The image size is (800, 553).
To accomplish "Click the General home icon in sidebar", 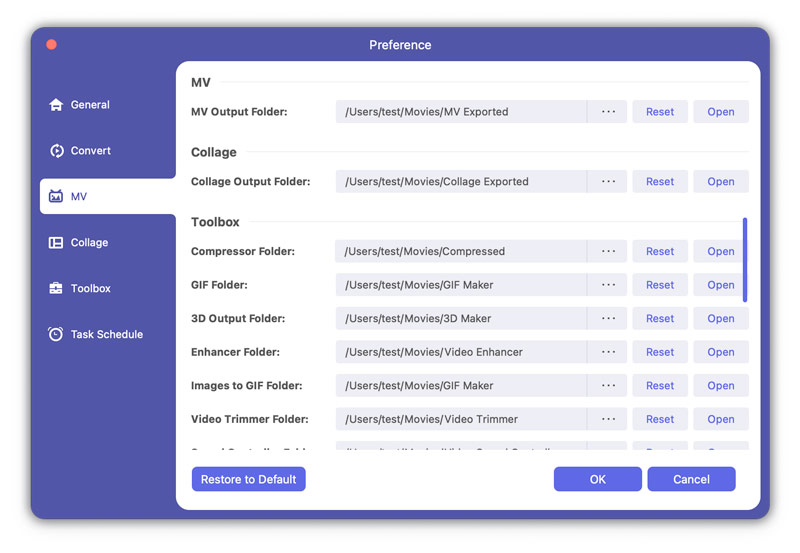I will click(x=56, y=105).
